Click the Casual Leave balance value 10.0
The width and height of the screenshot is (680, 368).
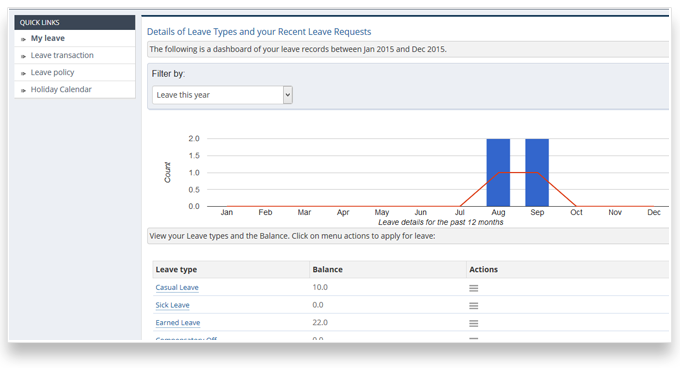coord(320,287)
